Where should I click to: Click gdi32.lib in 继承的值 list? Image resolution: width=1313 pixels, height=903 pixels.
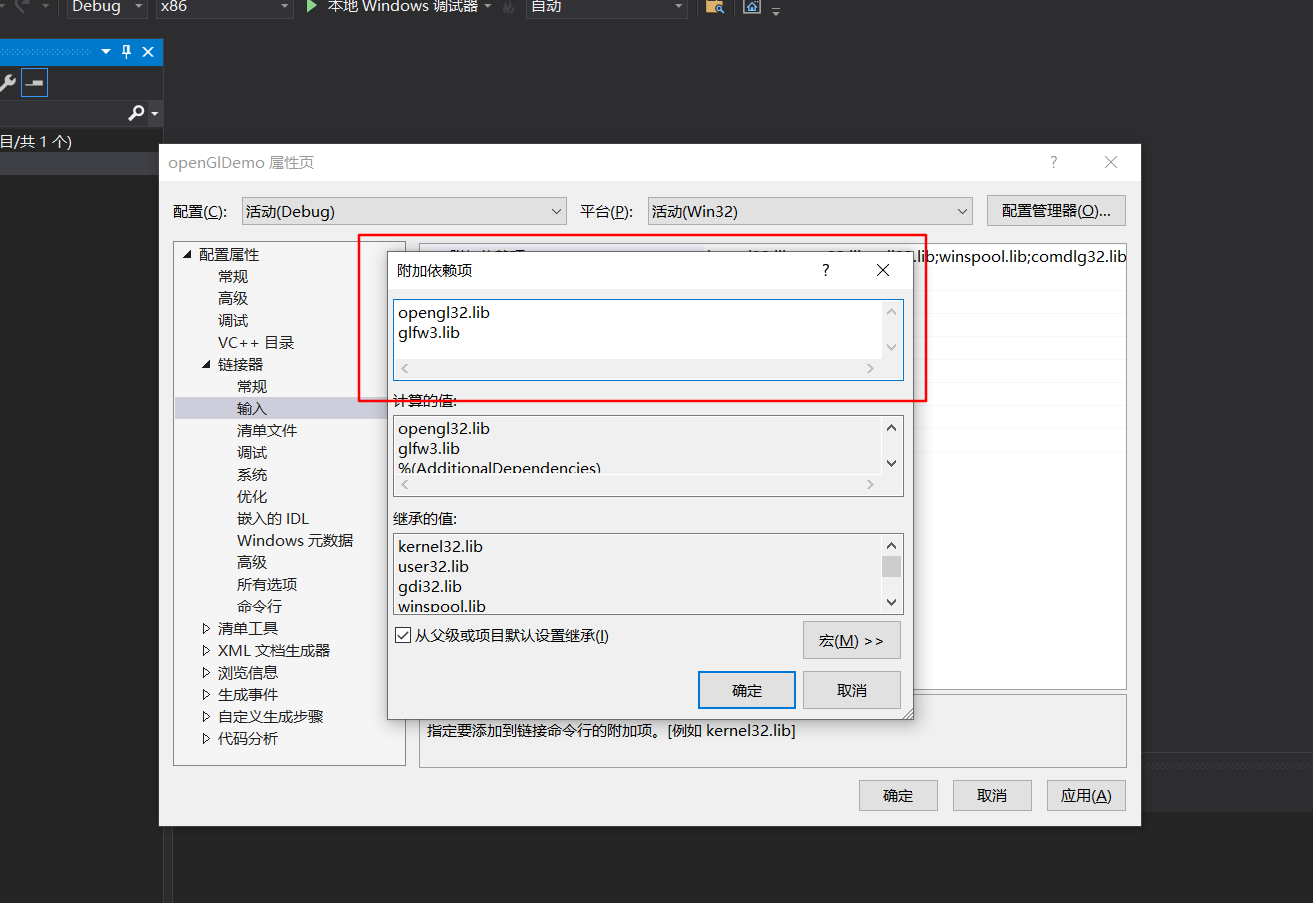(x=430, y=587)
